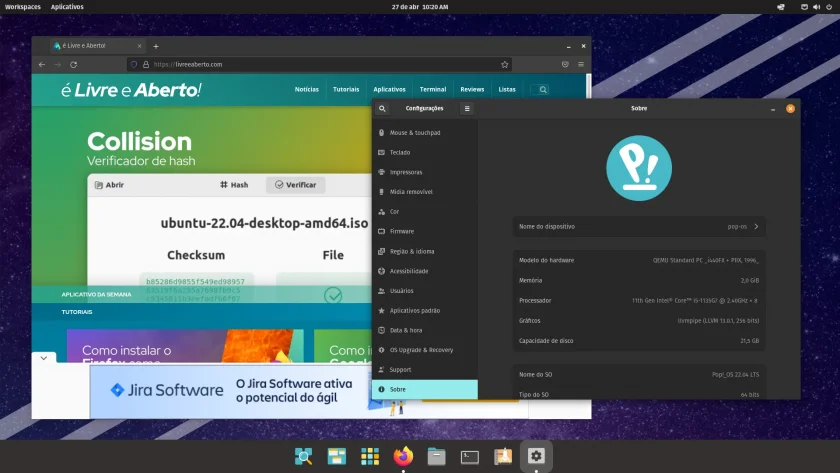Open Mídia removível settings
The image size is (840, 473).
point(425,192)
